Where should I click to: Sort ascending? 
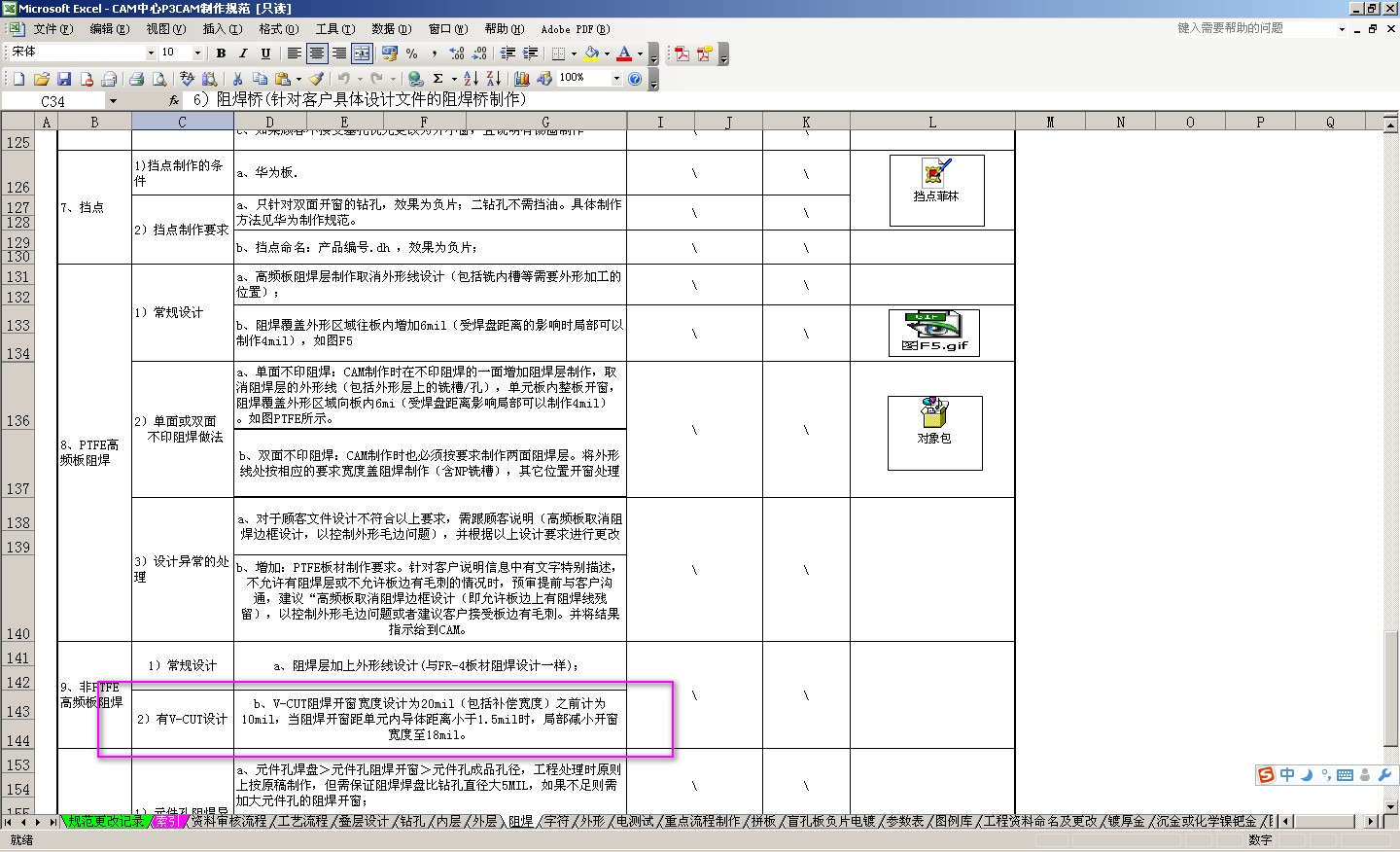click(x=471, y=79)
